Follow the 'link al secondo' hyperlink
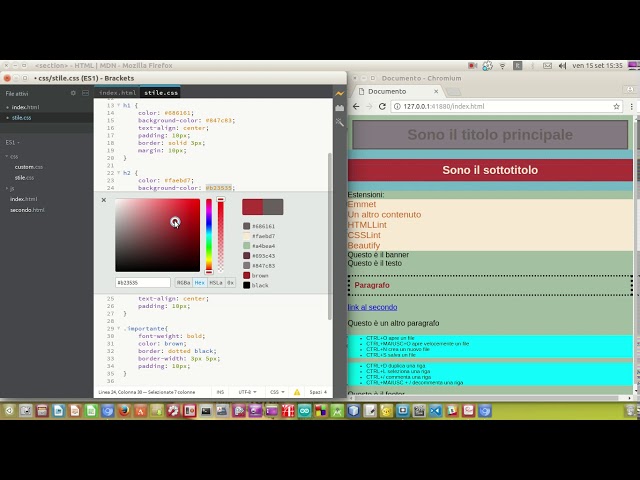The image size is (640, 480). (x=372, y=307)
